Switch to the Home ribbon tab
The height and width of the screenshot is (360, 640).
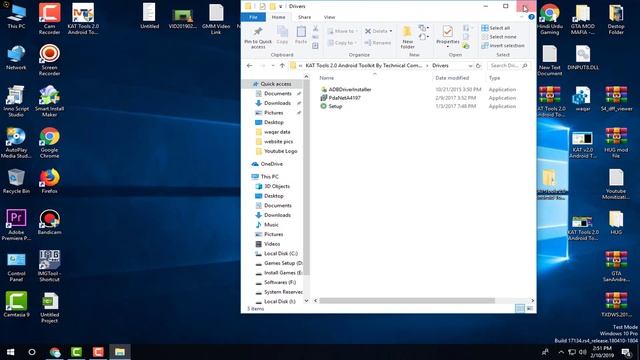[278, 17]
